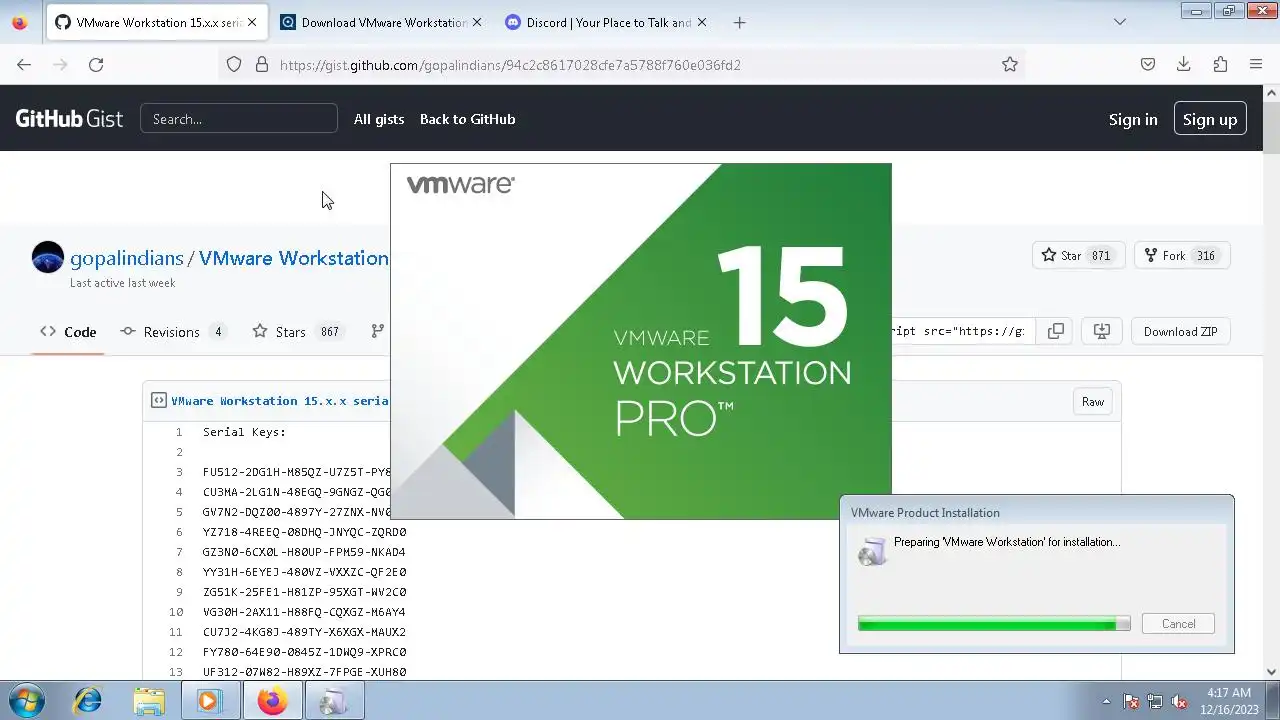Image resolution: width=1280 pixels, height=720 pixels.
Task: Click the site padlock security icon
Action: pos(262,64)
